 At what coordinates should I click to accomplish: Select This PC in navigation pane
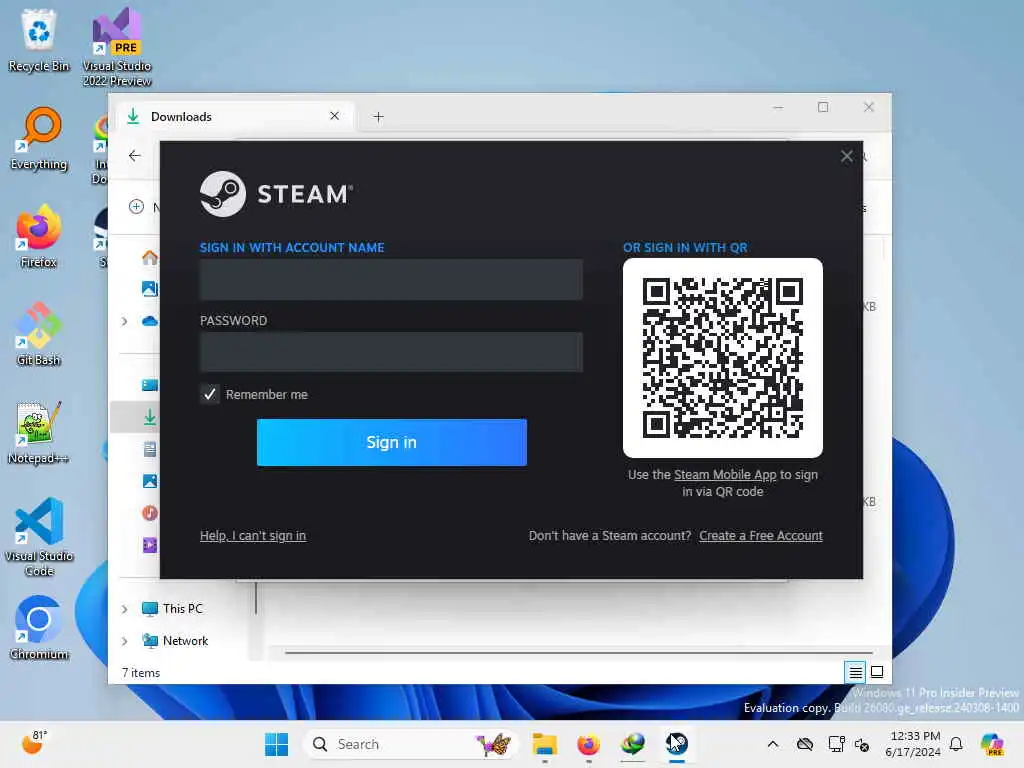172,609
